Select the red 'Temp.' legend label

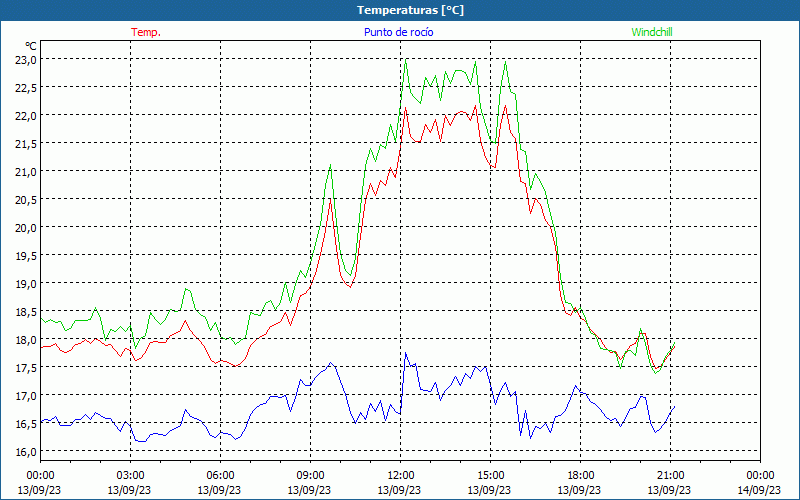(x=146, y=32)
